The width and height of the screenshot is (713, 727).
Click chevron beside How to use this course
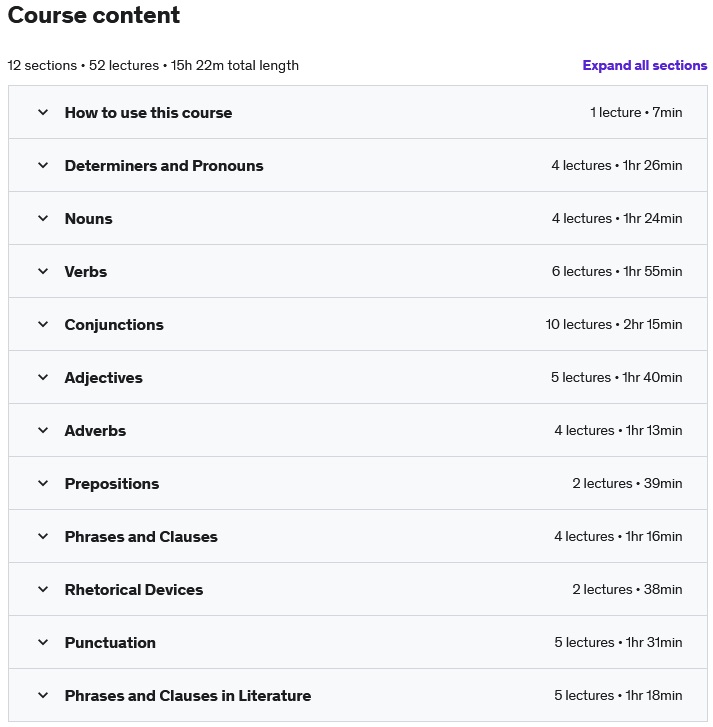click(43, 112)
